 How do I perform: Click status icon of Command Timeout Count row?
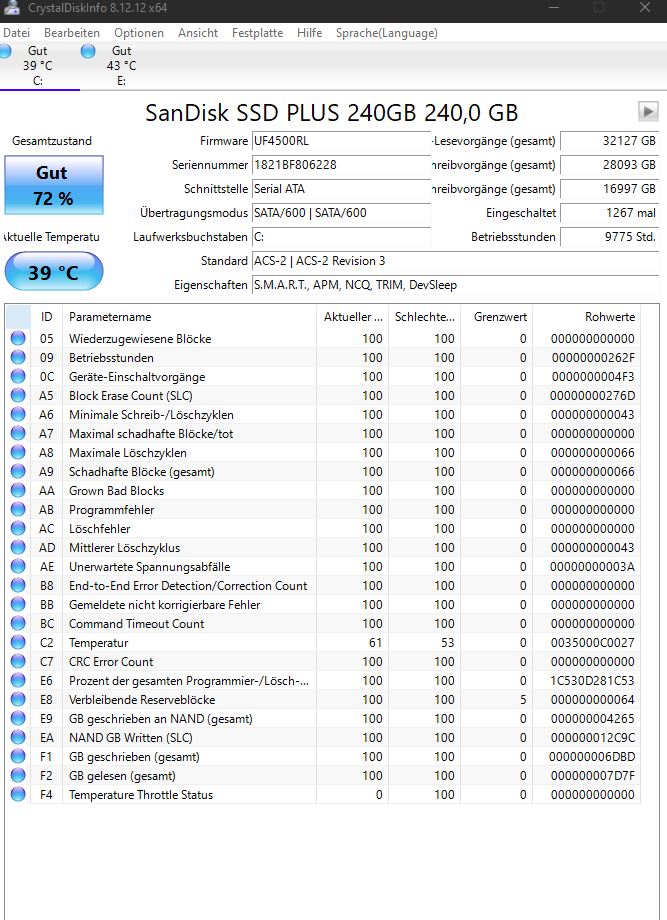point(18,623)
